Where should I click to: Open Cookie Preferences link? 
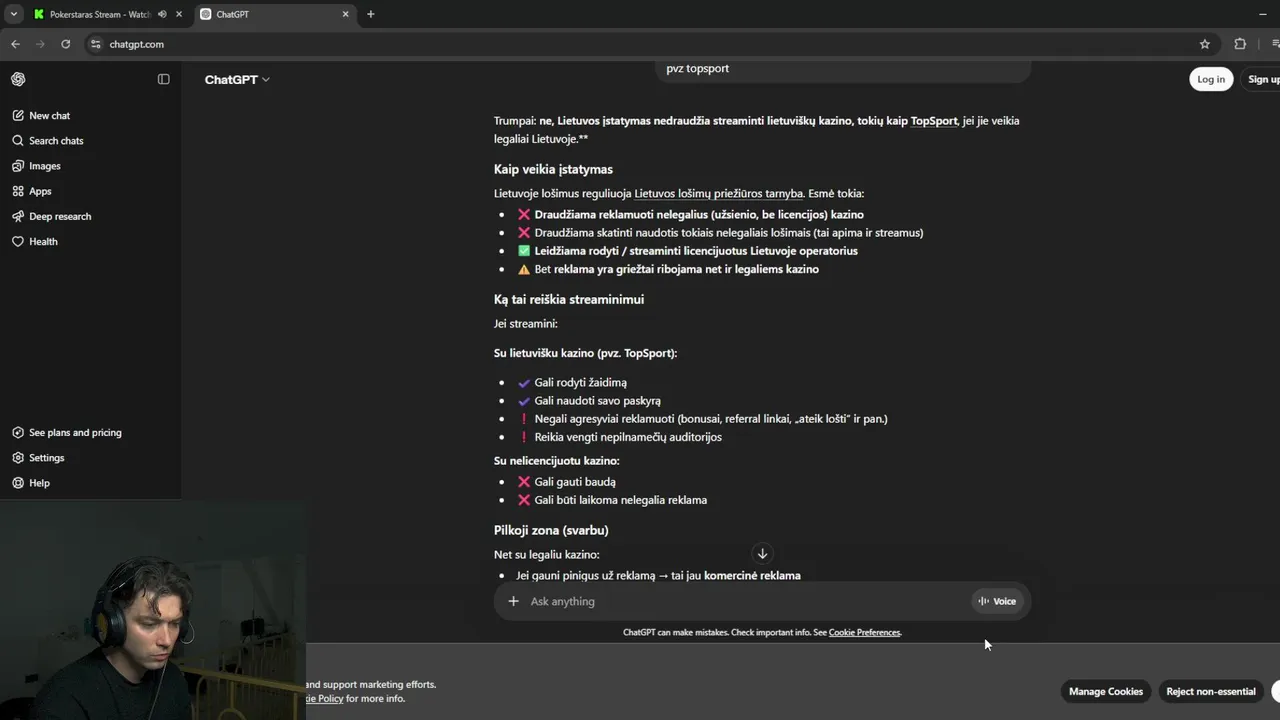coord(865,632)
